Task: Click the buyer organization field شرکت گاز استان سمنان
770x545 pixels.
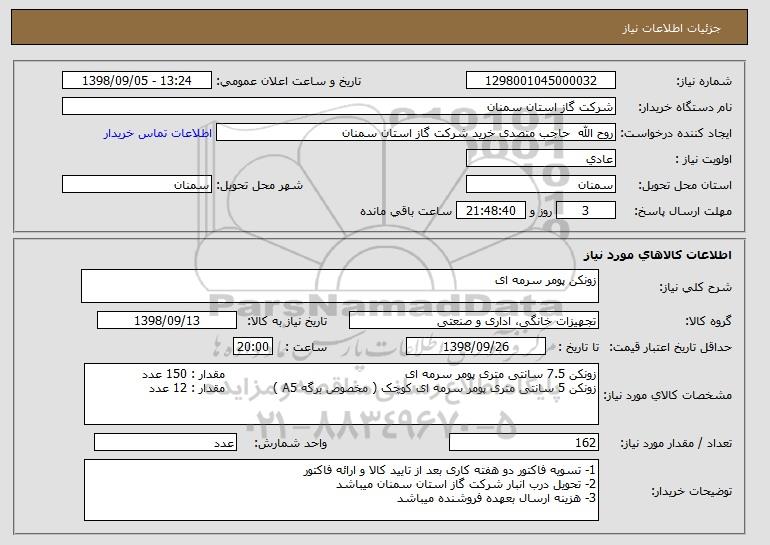Action: pos(339,107)
